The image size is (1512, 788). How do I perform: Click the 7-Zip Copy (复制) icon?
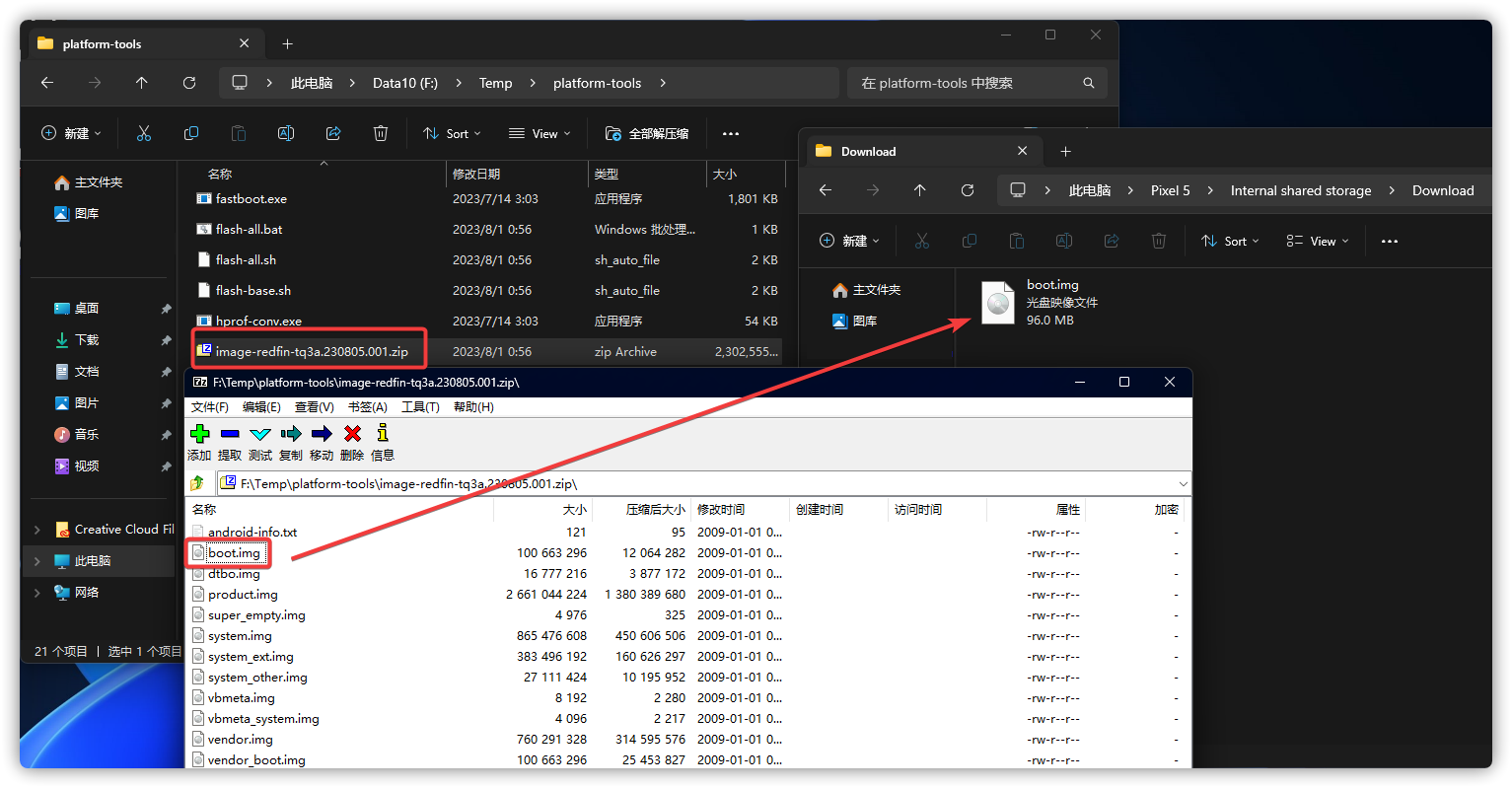coord(291,434)
